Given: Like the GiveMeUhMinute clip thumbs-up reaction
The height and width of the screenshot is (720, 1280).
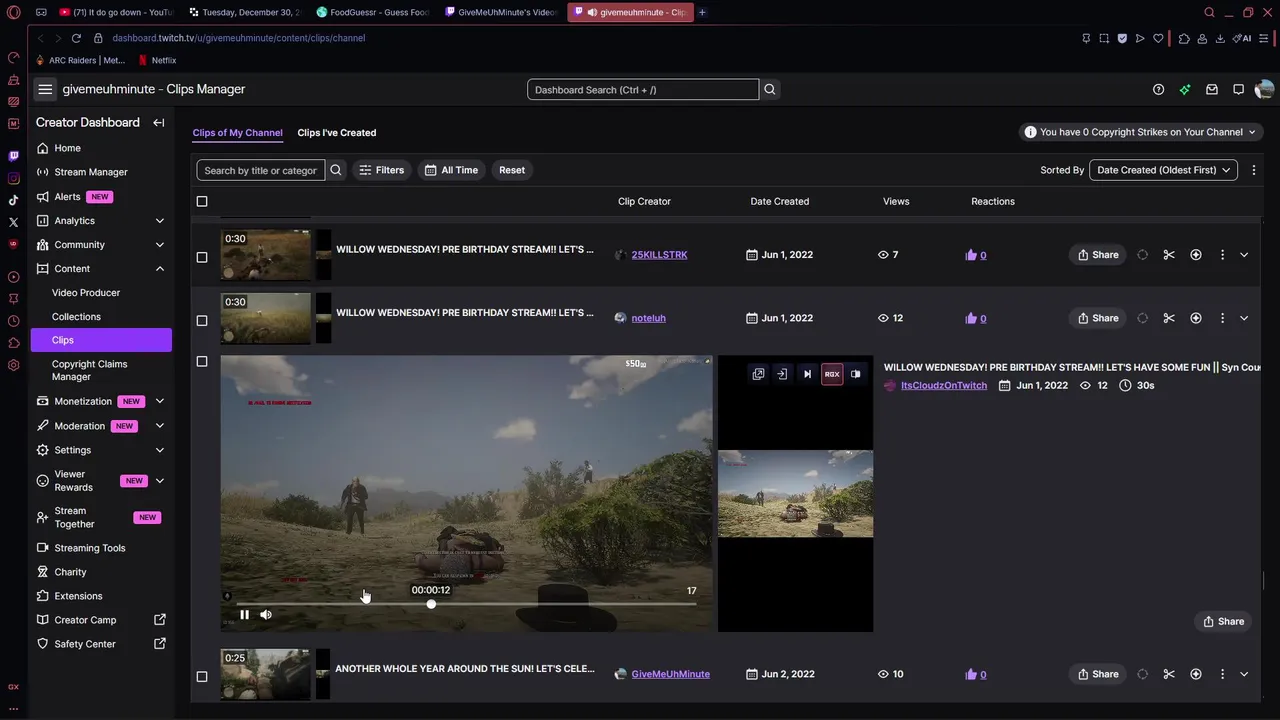Looking at the screenshot, I should pos(971,674).
